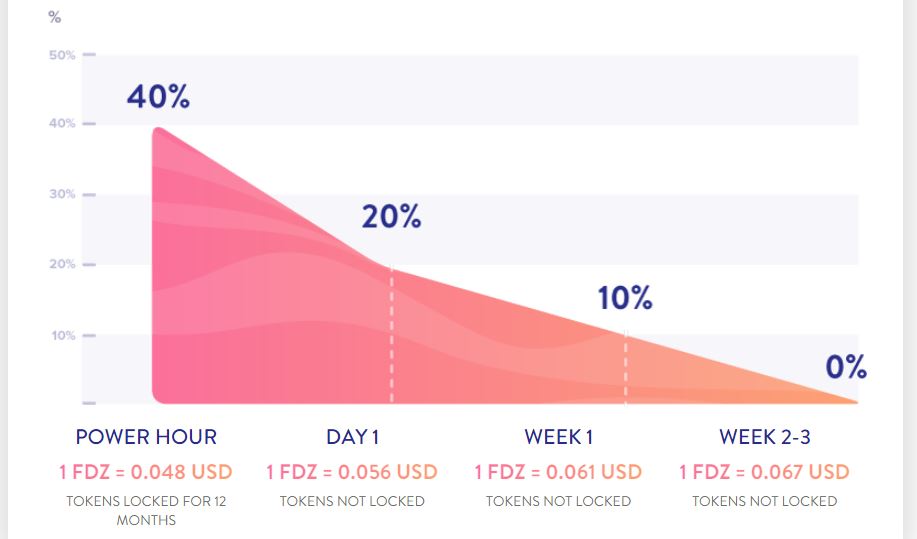Click Tokens not locked under Week 2-3
917x539 pixels.
pos(764,502)
